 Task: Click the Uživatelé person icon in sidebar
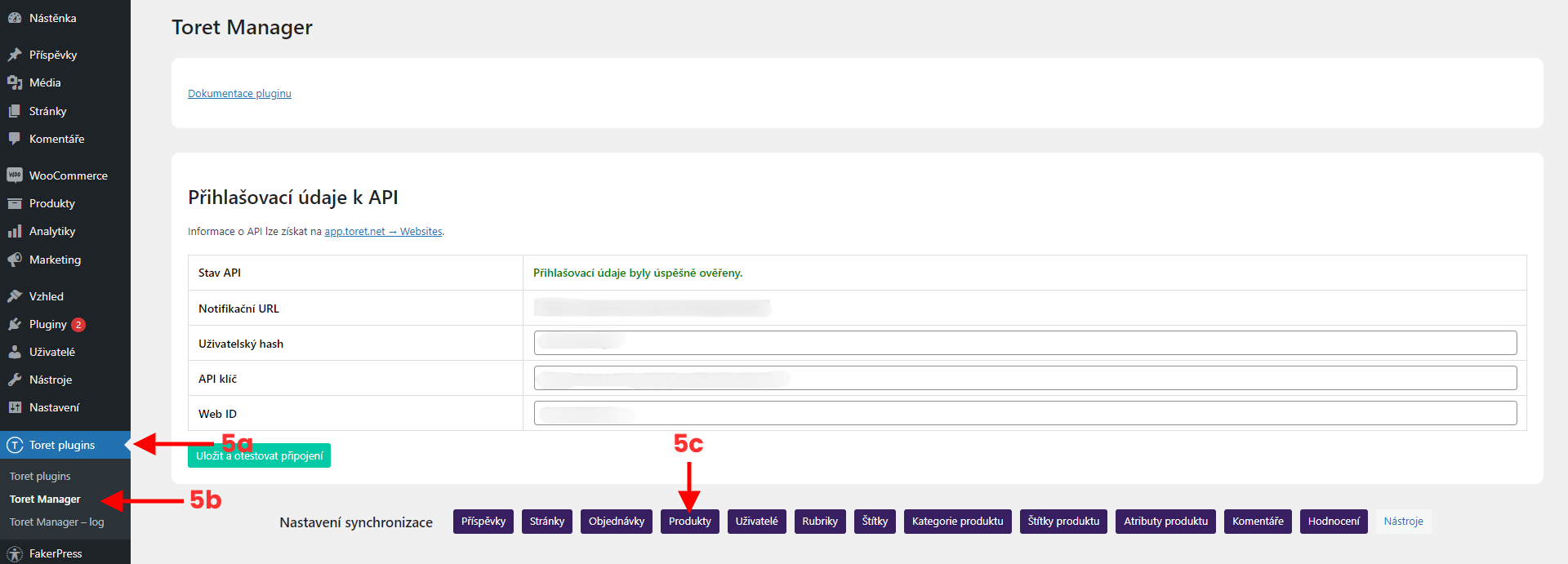pyautogui.click(x=15, y=352)
